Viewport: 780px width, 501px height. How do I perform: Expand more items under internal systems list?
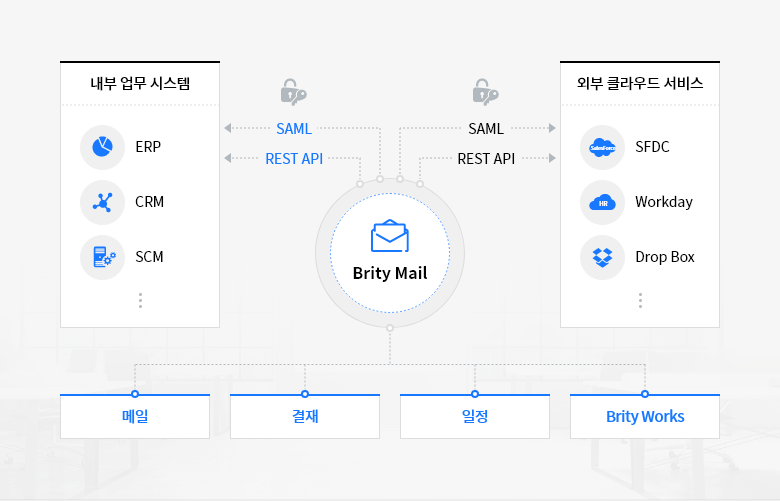(x=140, y=300)
